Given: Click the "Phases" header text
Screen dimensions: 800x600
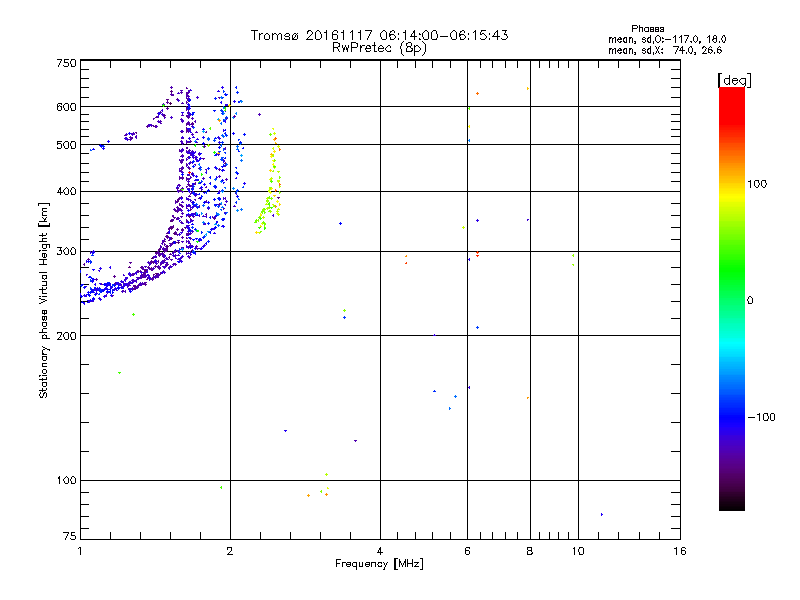Looking at the screenshot, I should pyautogui.click(x=647, y=29).
